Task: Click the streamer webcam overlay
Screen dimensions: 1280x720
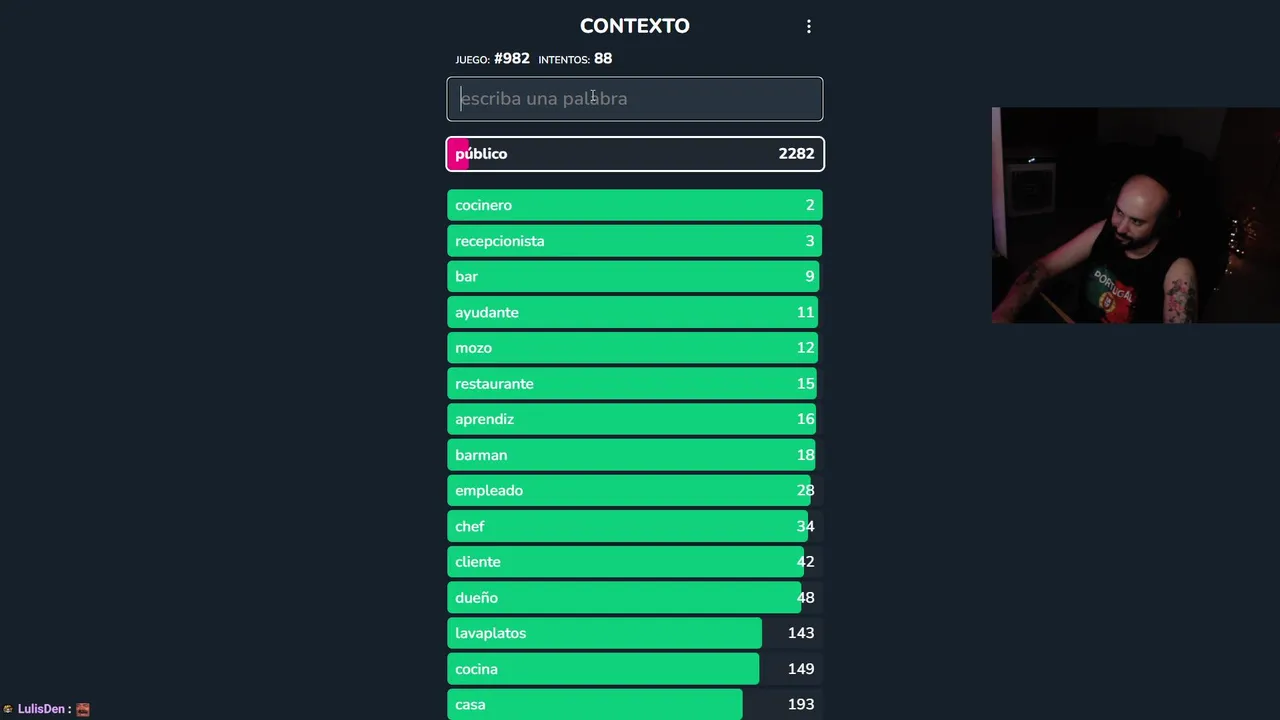Action: [x=1135, y=215]
